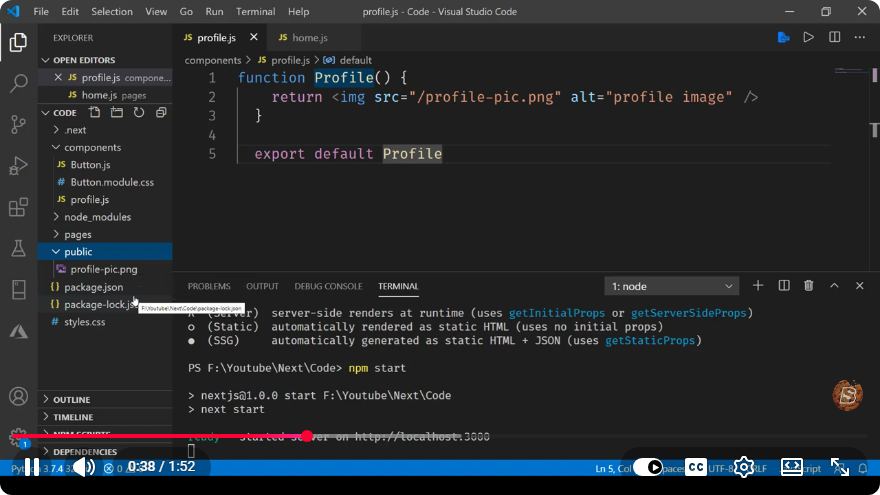Add a new terminal with plus icon
Screen dimensions: 880x495
[x=758, y=286]
